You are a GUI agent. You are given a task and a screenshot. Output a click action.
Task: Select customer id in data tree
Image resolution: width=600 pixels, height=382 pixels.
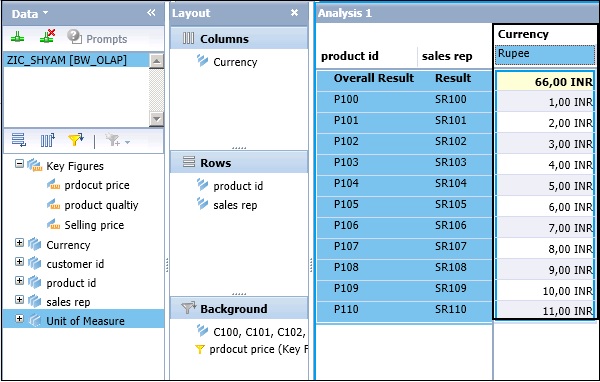pos(75,264)
